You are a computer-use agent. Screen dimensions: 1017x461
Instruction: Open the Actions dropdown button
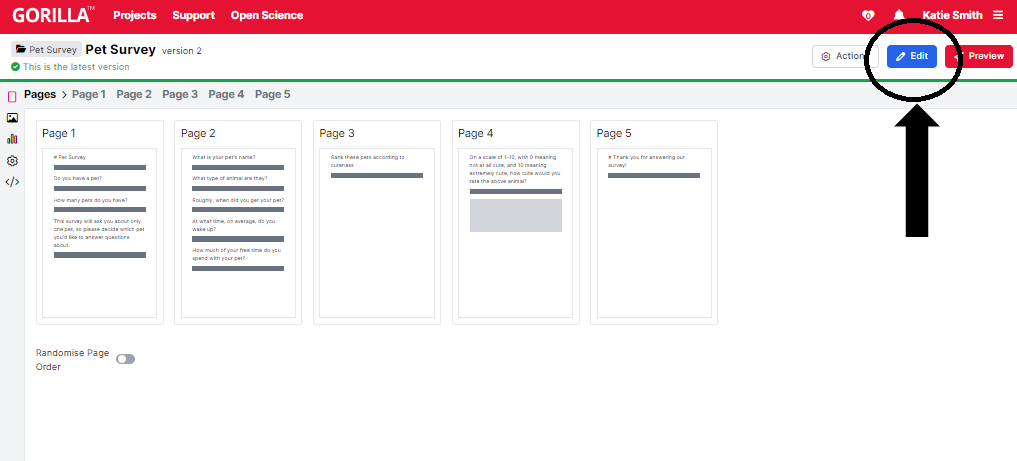839,56
